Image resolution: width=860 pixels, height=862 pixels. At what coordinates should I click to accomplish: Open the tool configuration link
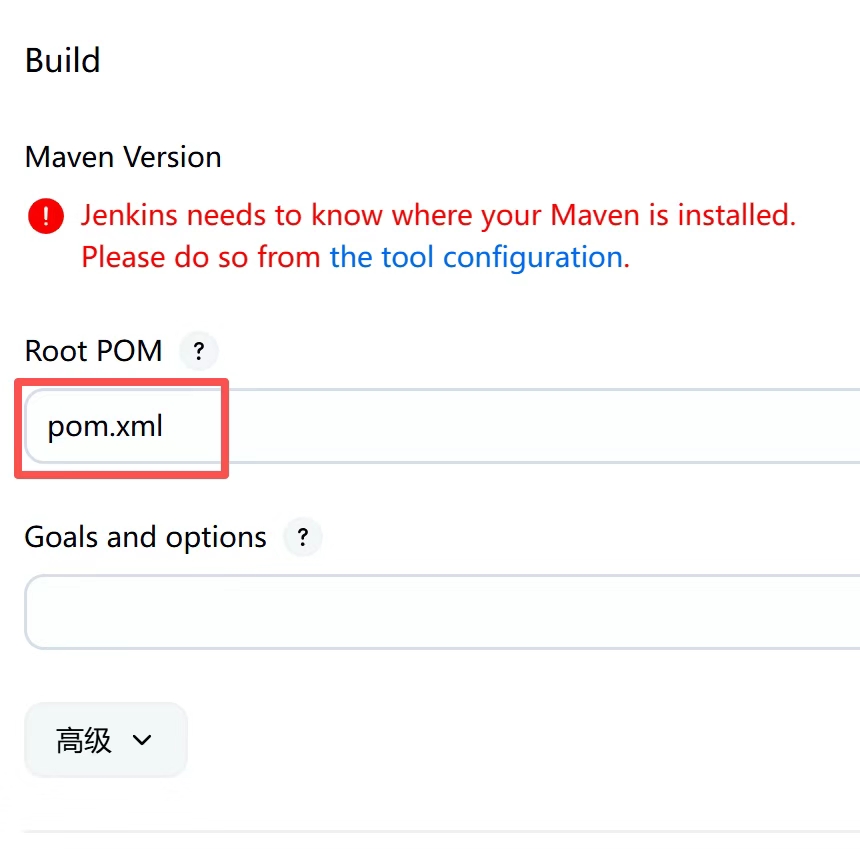tap(476, 258)
